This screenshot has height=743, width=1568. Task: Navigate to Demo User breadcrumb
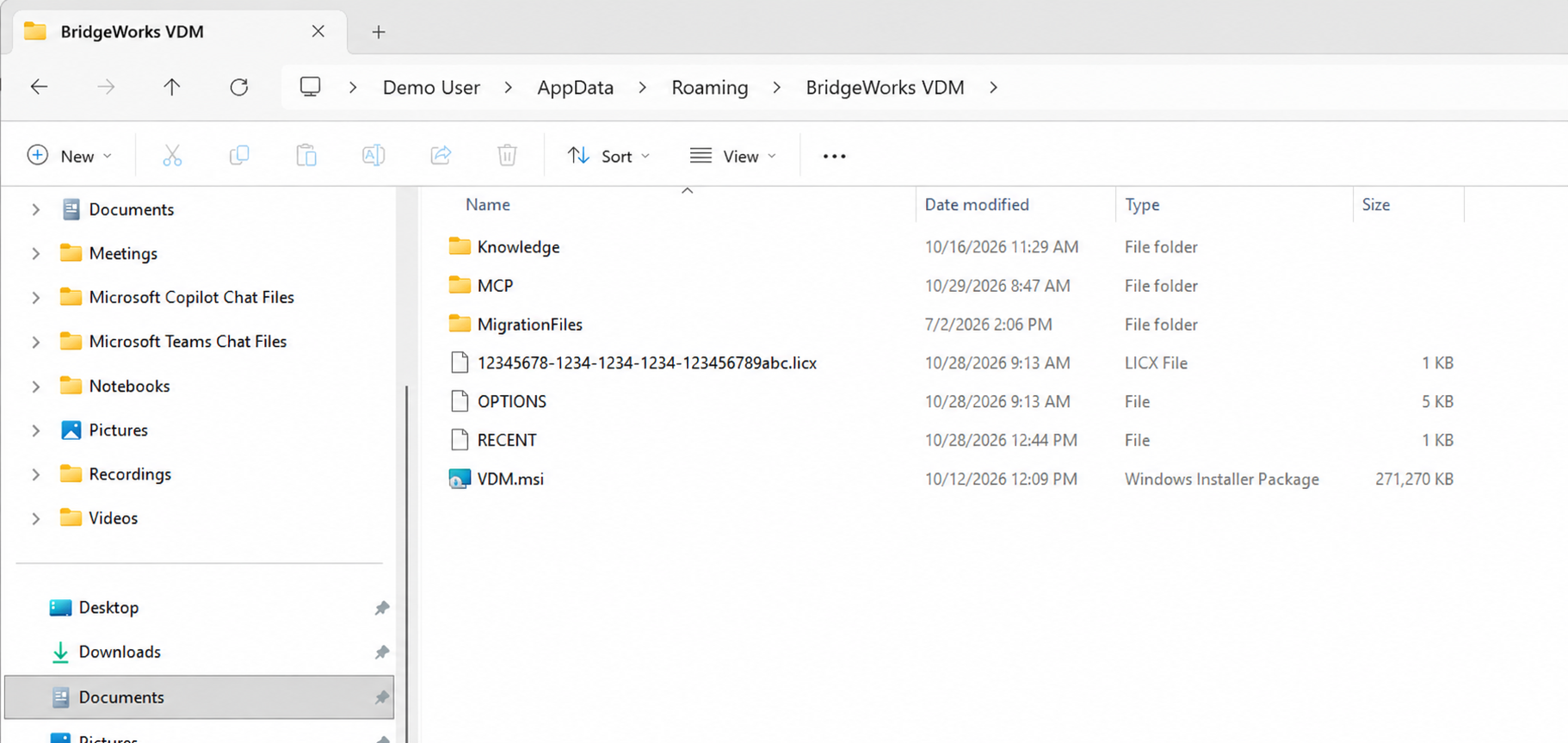[x=431, y=88]
